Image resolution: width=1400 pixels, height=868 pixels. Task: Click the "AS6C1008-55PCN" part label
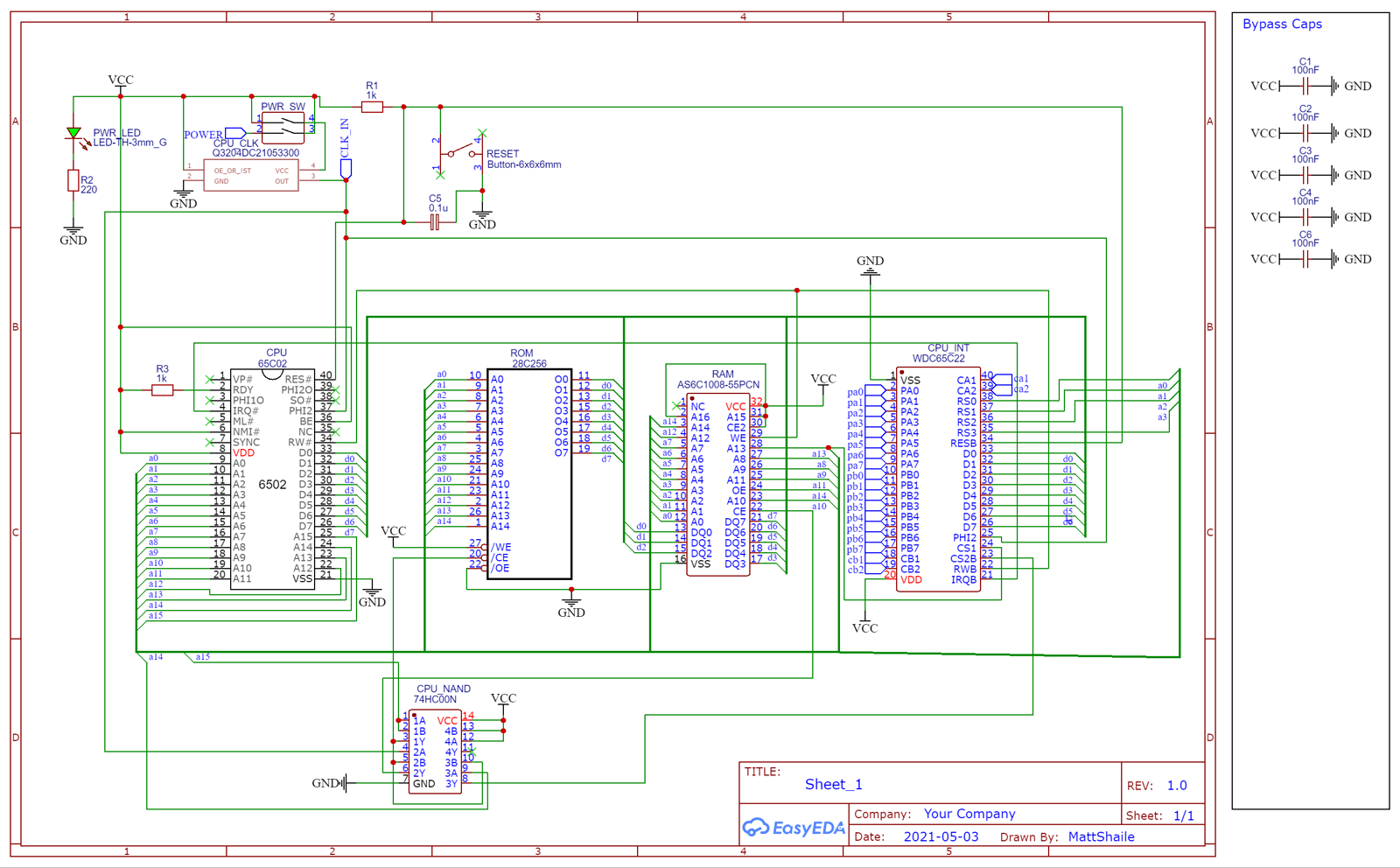[x=718, y=385]
